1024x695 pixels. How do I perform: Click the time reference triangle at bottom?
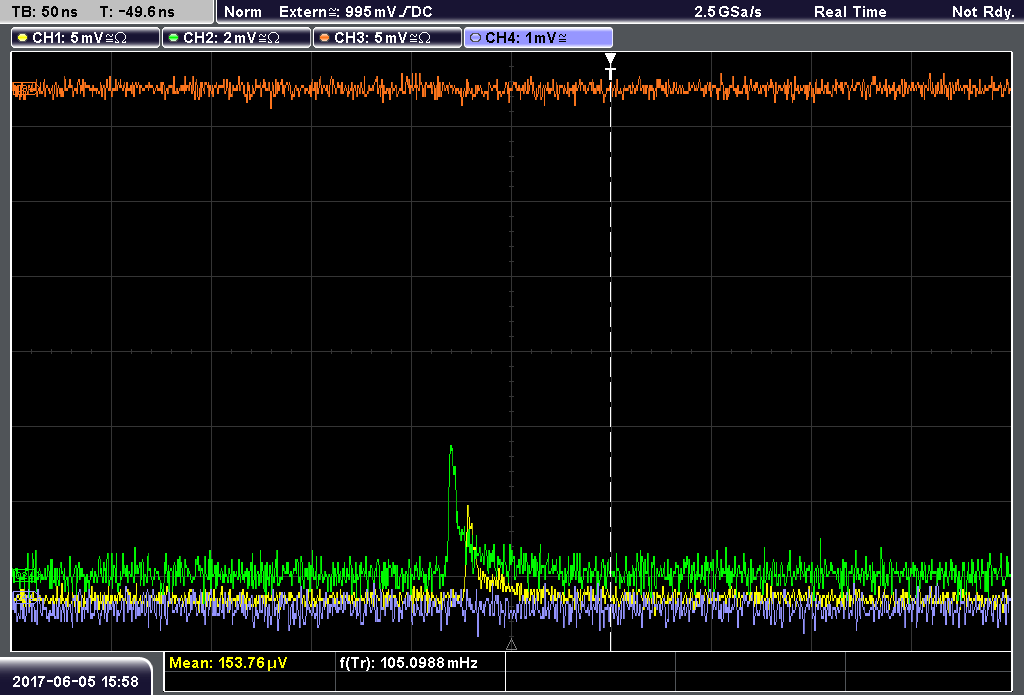511,645
